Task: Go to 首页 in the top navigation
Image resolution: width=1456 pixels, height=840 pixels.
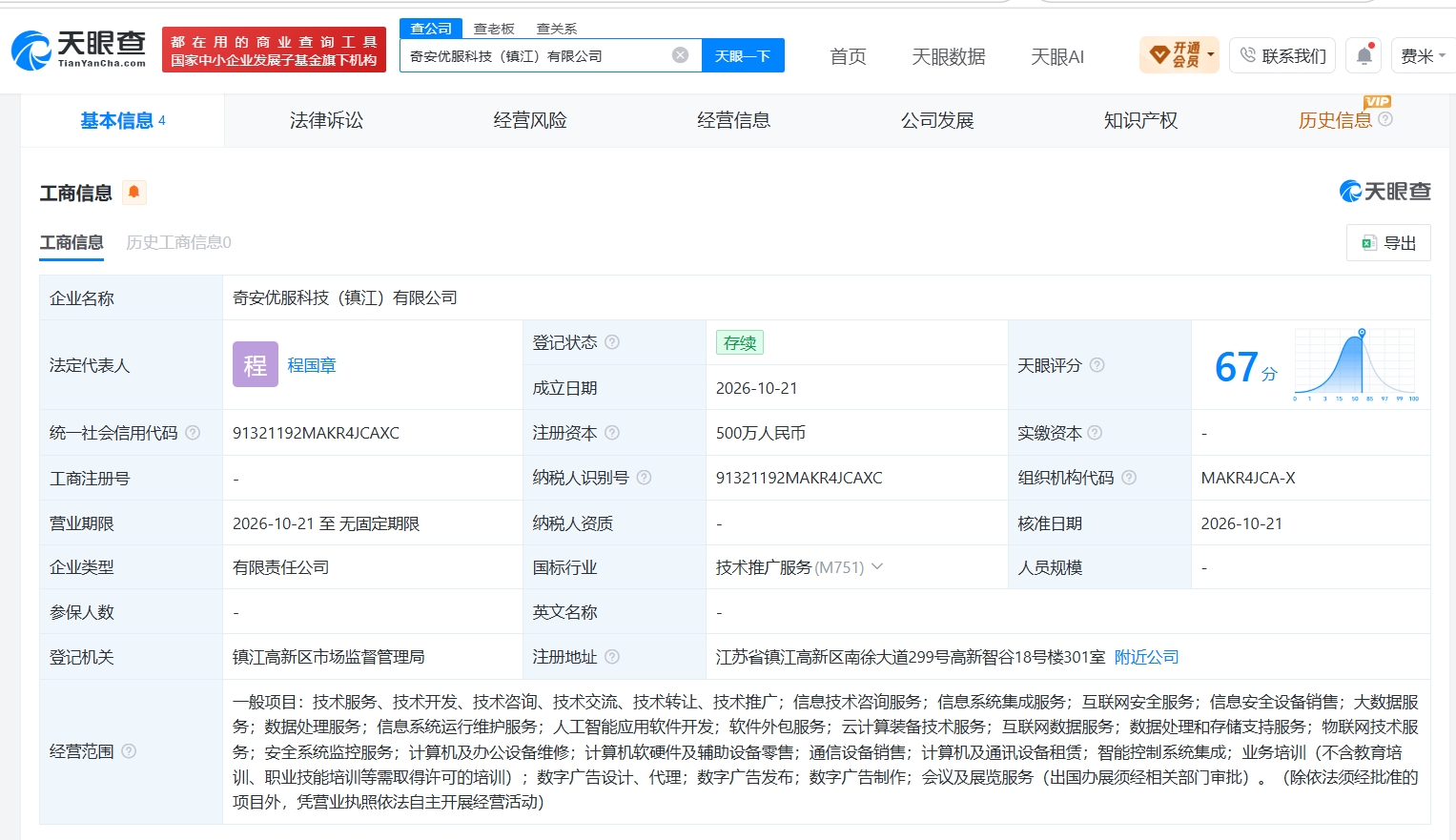Action: 848,56
